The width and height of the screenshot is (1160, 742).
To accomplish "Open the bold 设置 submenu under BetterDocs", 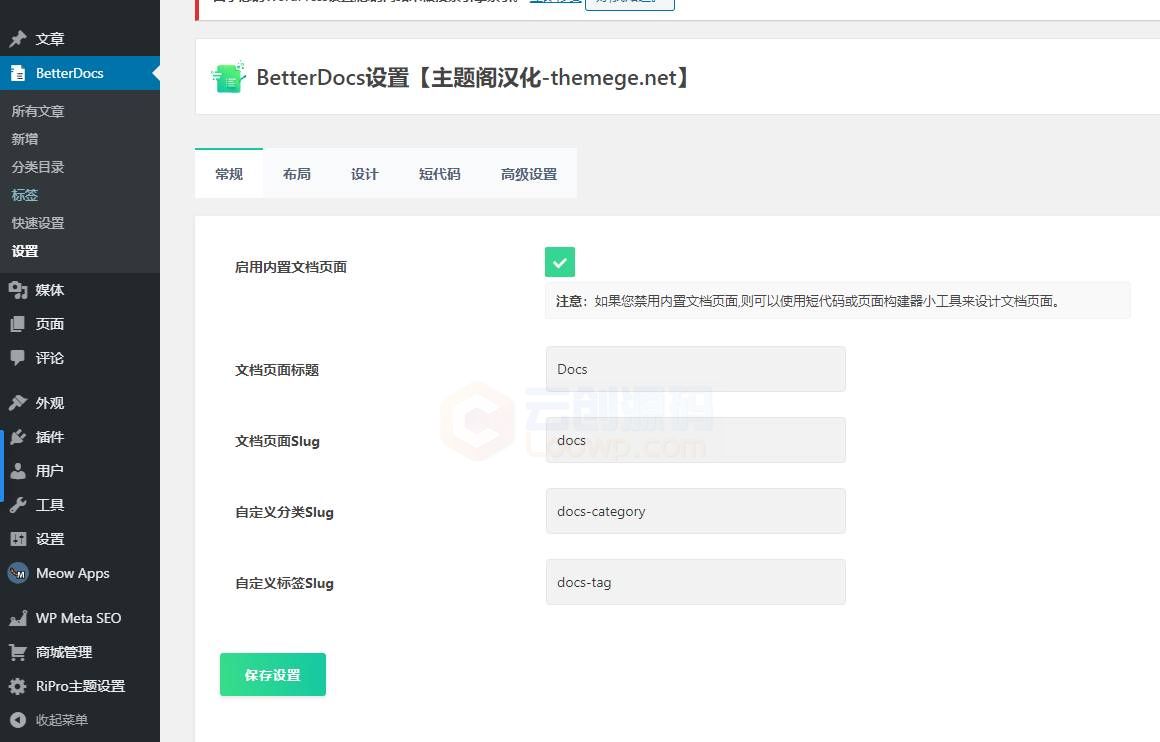I will [24, 252].
